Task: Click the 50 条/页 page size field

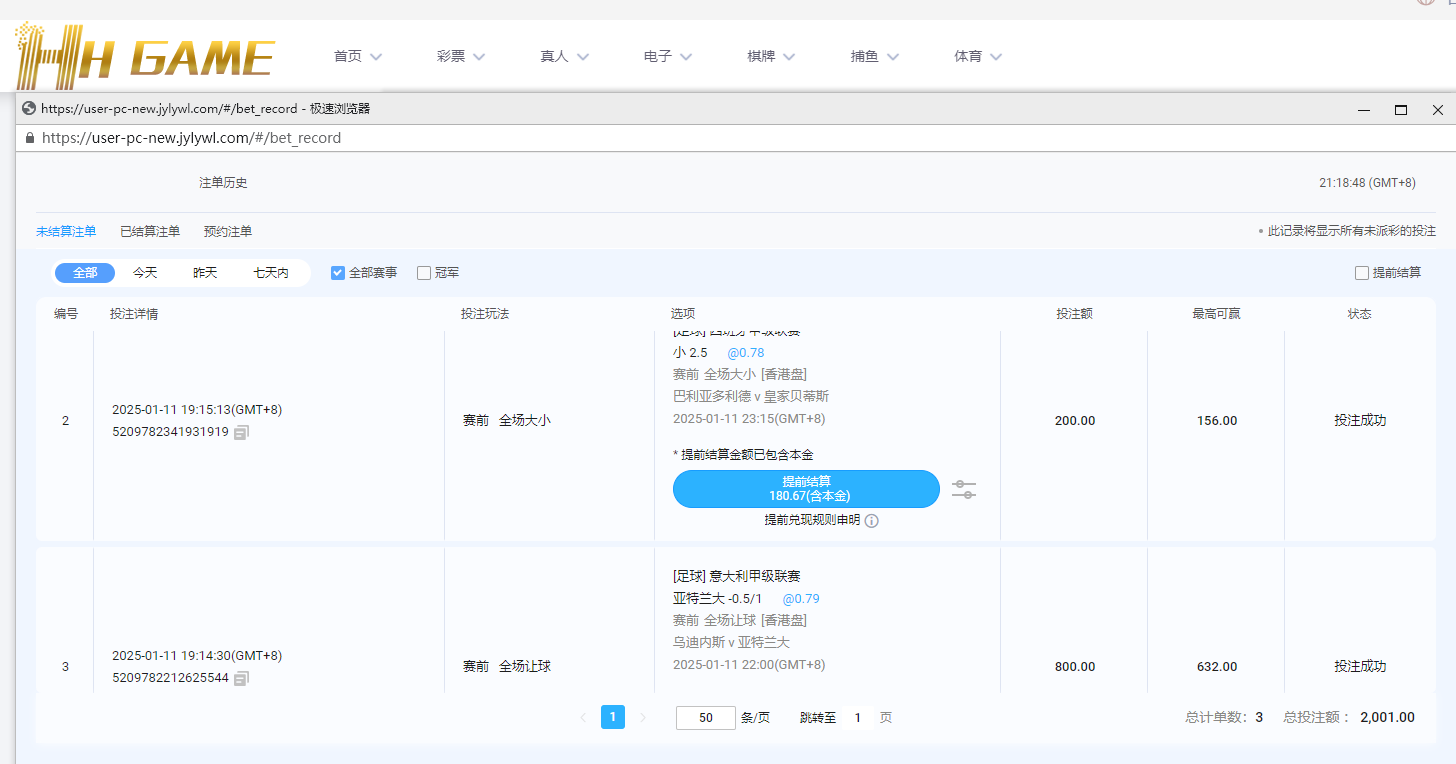Action: [x=705, y=718]
